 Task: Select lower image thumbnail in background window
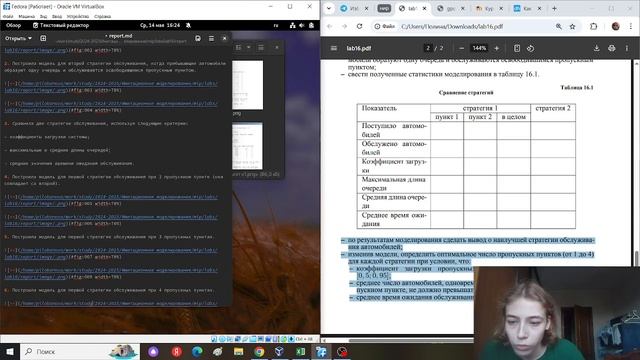coord(247,146)
